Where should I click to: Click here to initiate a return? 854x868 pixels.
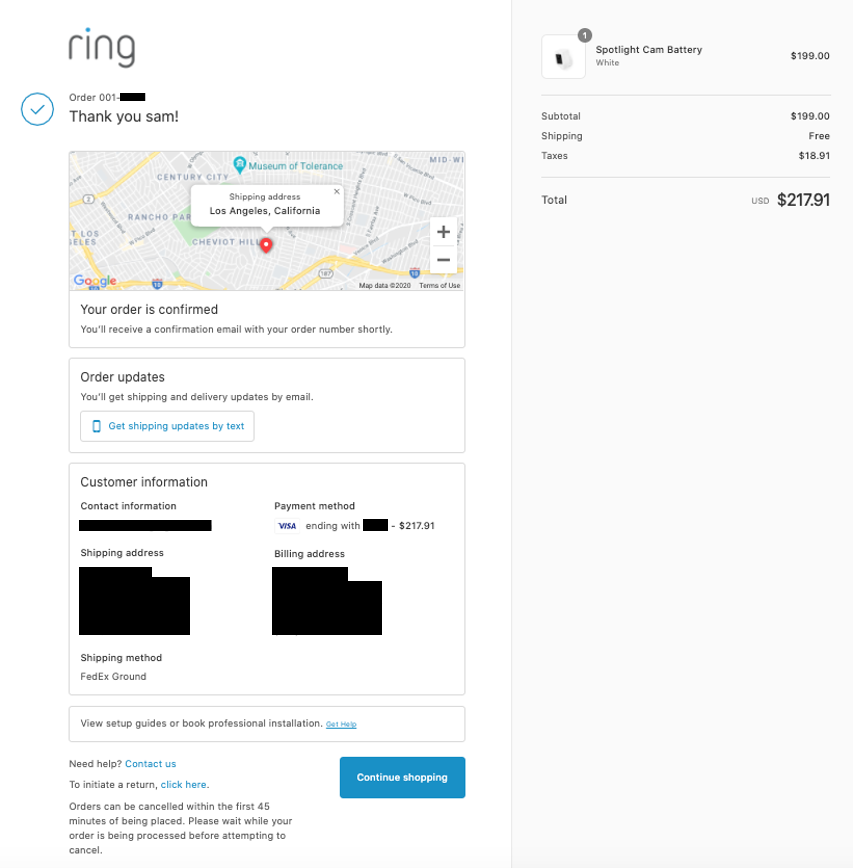coord(184,785)
